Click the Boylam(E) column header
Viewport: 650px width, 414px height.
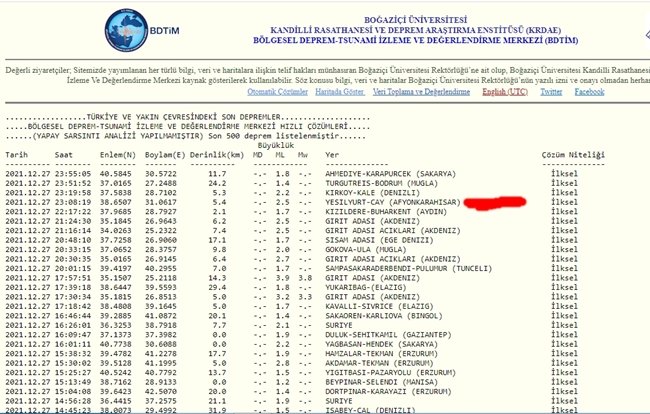coord(165,155)
